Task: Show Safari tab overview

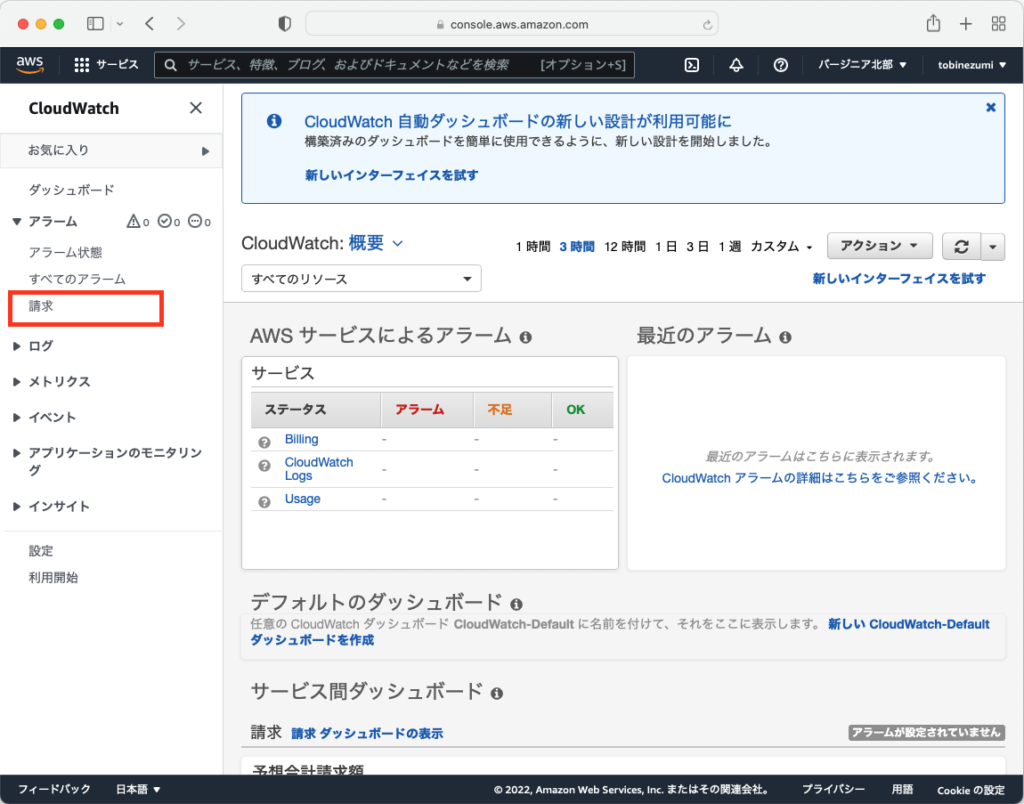Action: 998,24
